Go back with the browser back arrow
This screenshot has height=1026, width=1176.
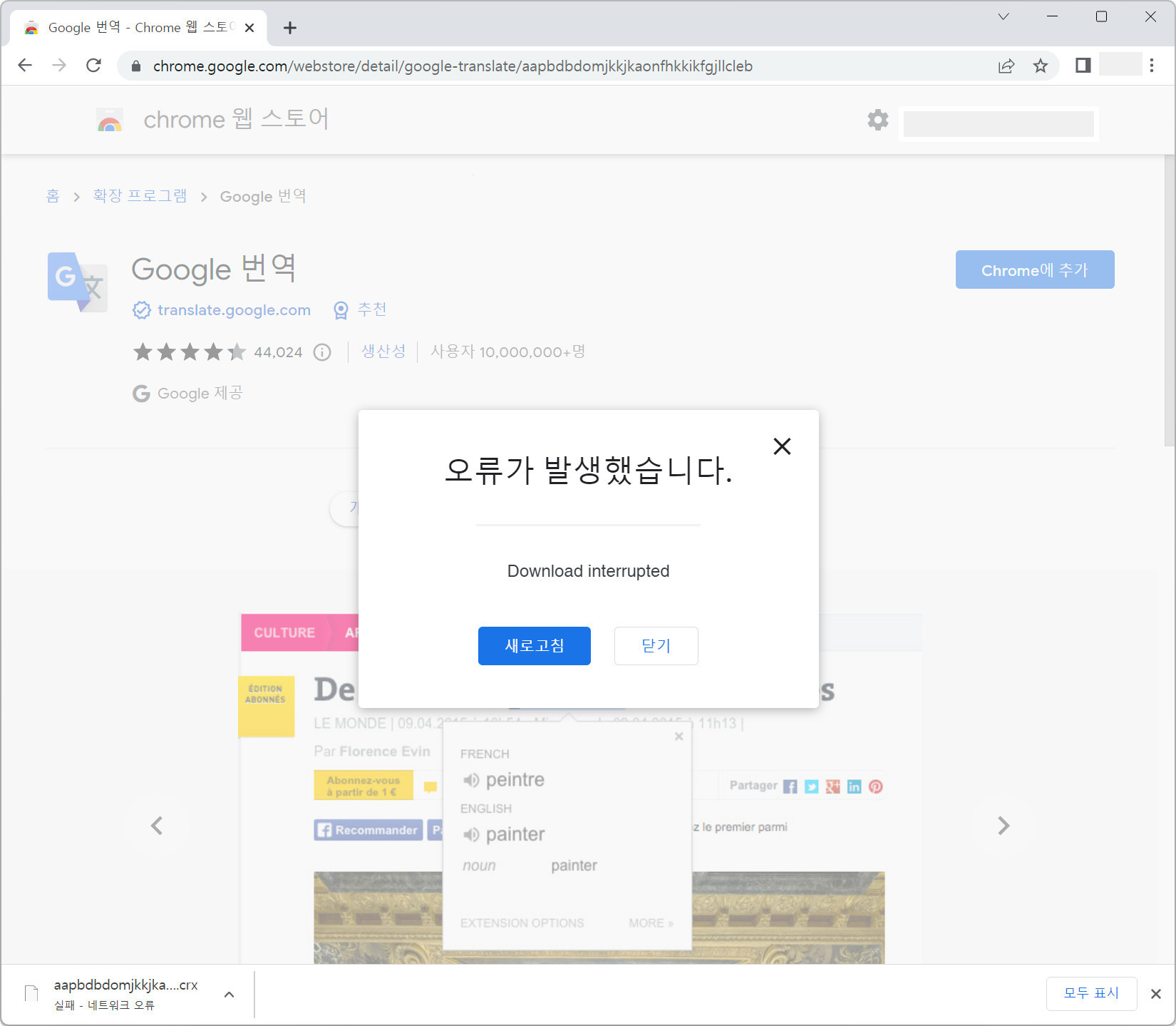point(25,66)
